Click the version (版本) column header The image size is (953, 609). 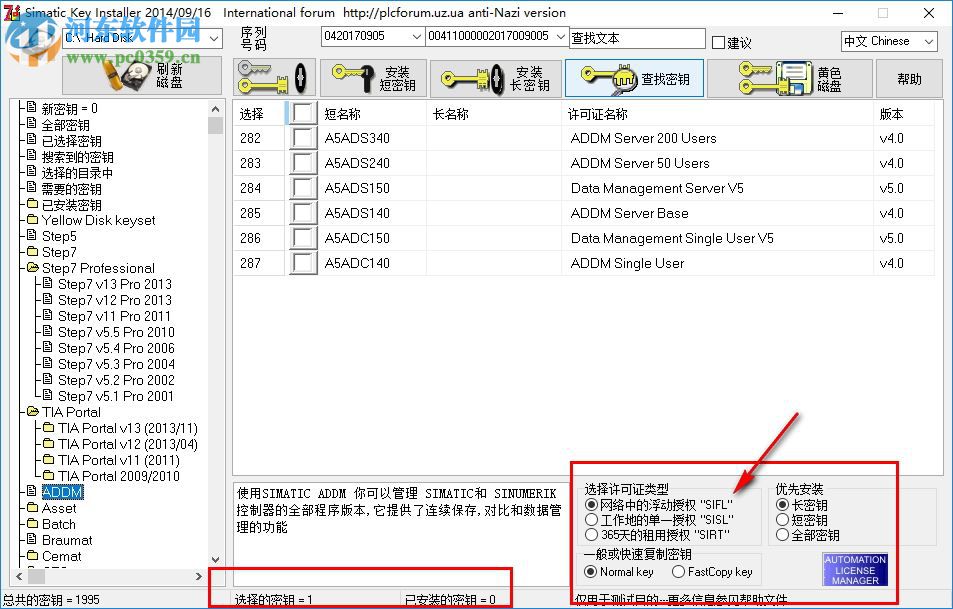(904, 114)
